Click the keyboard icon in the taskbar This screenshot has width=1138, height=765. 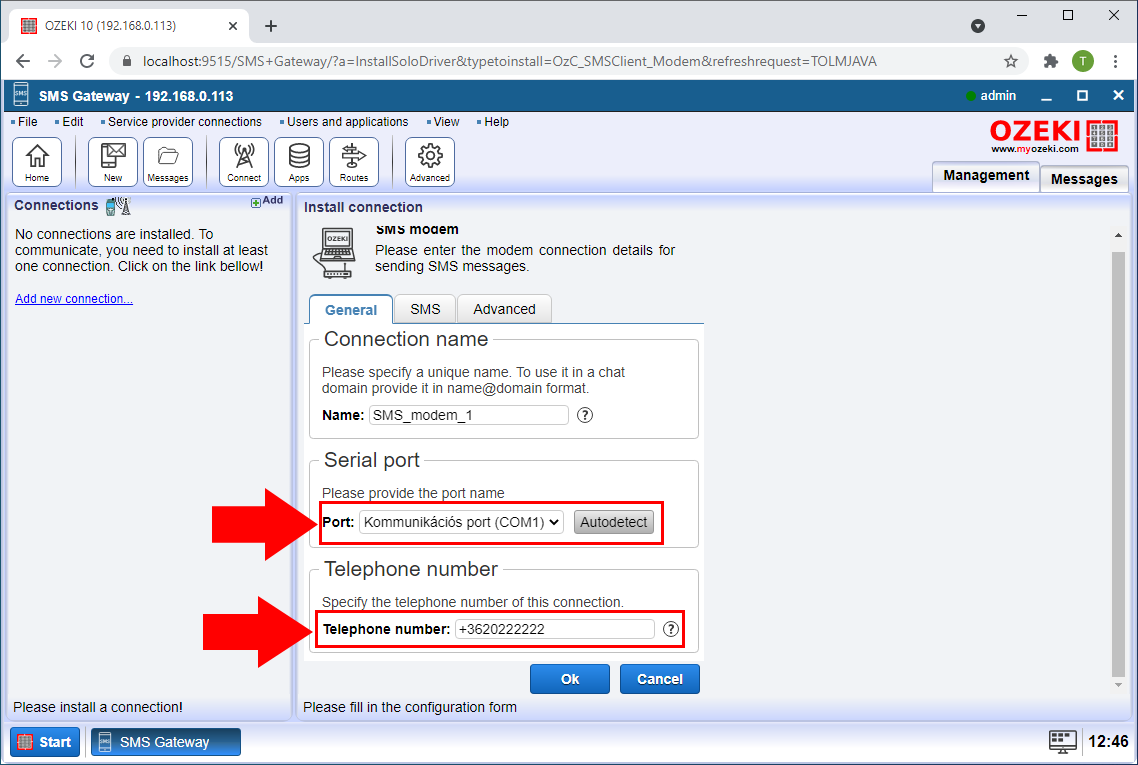[1063, 742]
